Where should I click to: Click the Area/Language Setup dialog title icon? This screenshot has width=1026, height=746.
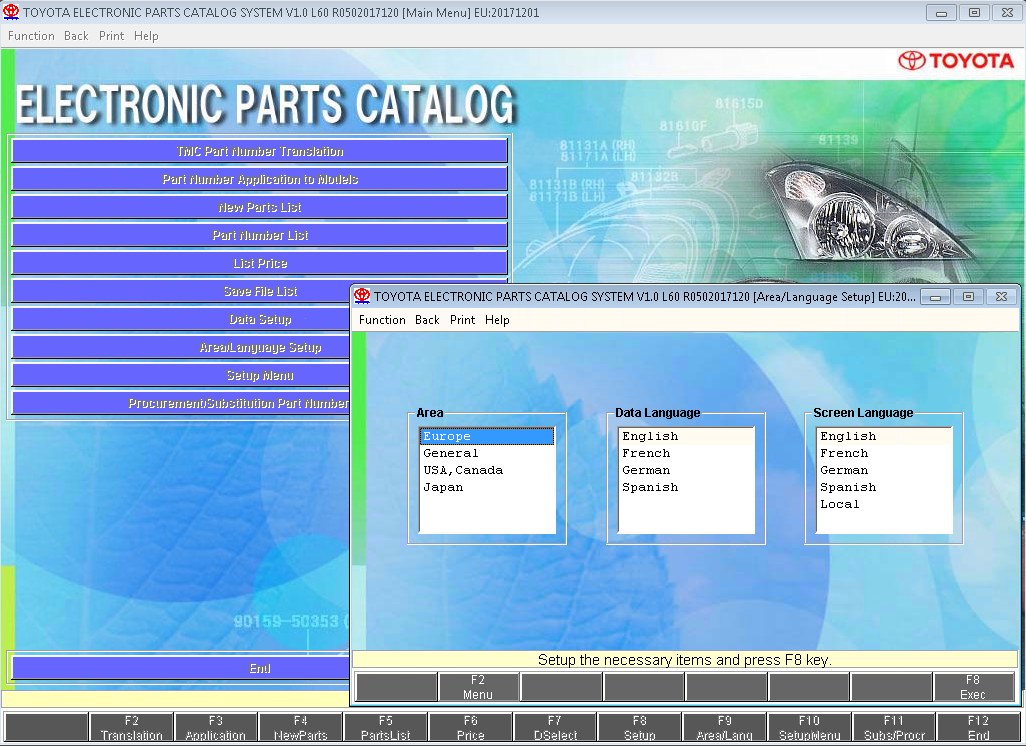click(362, 296)
